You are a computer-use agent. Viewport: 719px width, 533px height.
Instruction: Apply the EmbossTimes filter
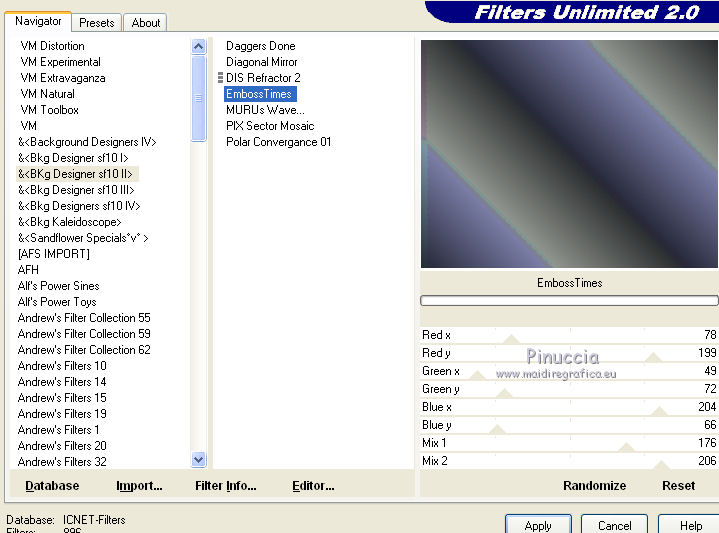tap(538, 525)
